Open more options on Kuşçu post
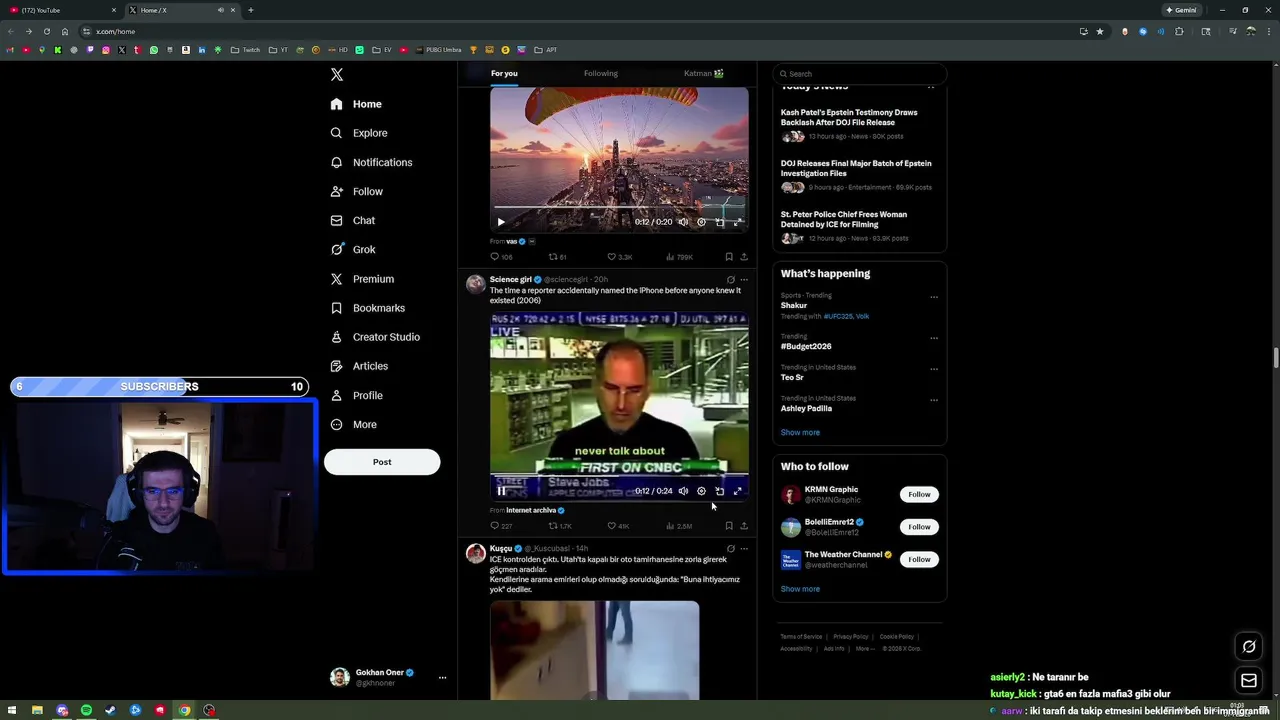Viewport: 1280px width, 720px height. 743,549
